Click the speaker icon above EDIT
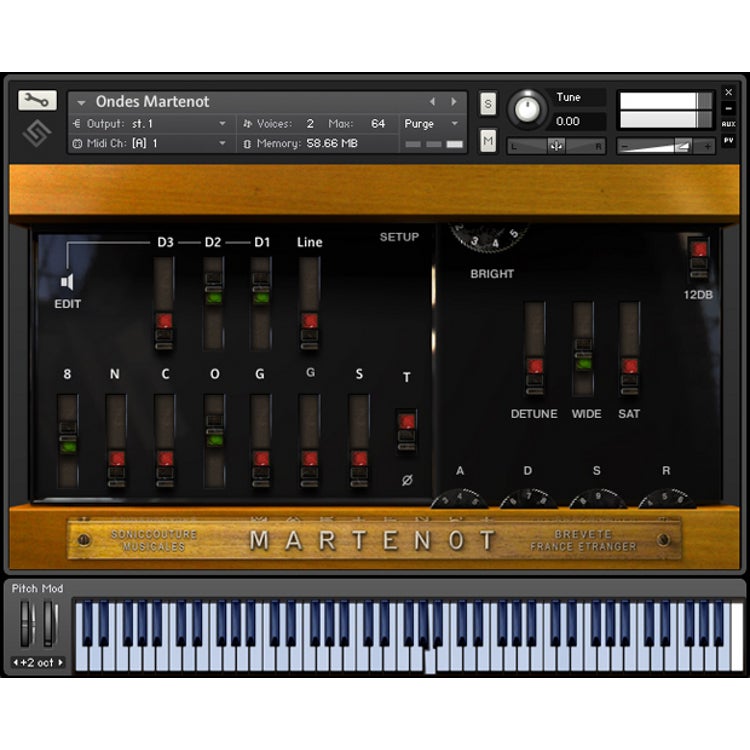 tap(67, 282)
